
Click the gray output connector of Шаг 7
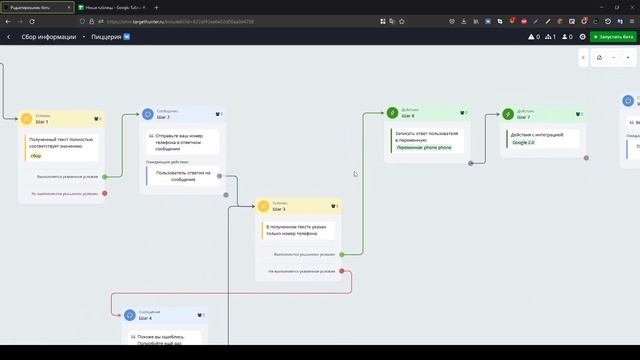(x=586, y=158)
